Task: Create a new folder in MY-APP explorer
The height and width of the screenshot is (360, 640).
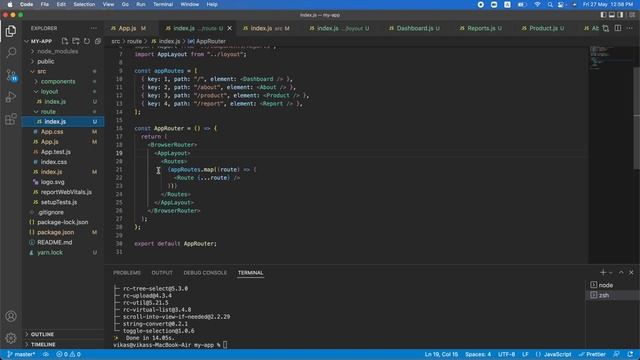Action: (x=76, y=41)
